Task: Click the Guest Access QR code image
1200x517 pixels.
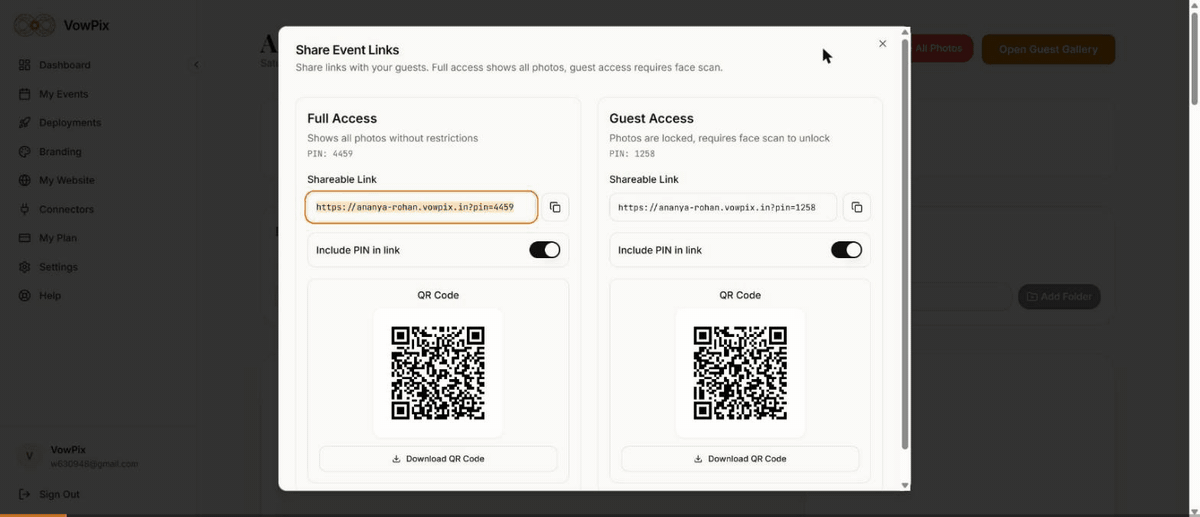Action: coord(740,372)
